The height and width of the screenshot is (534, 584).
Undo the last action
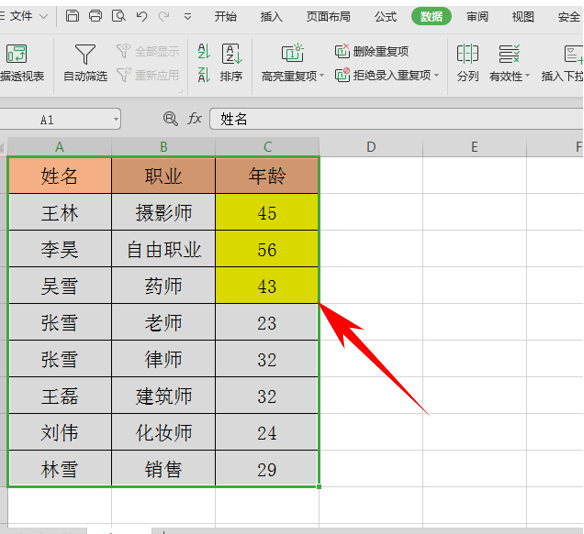point(142,16)
